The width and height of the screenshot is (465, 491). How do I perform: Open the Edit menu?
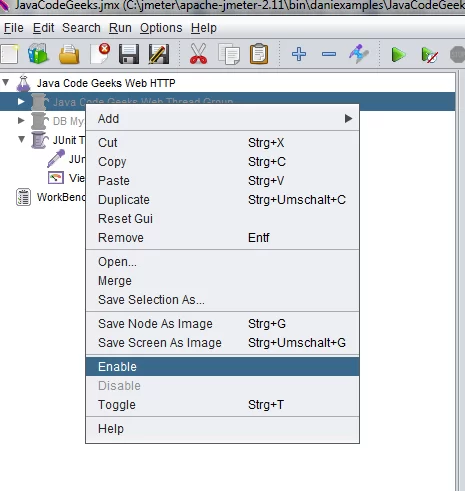pos(43,28)
